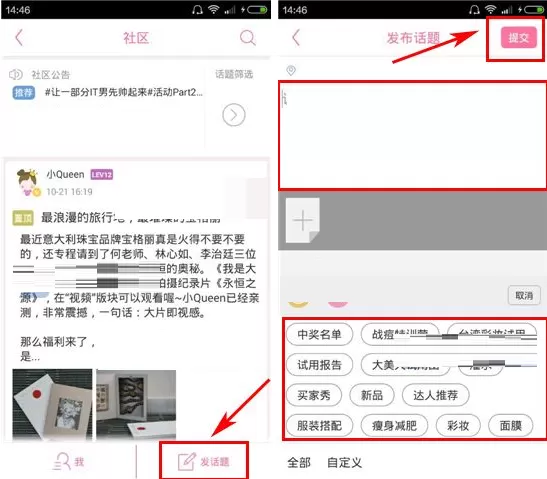Select the 中奖名单 tag

319,335
